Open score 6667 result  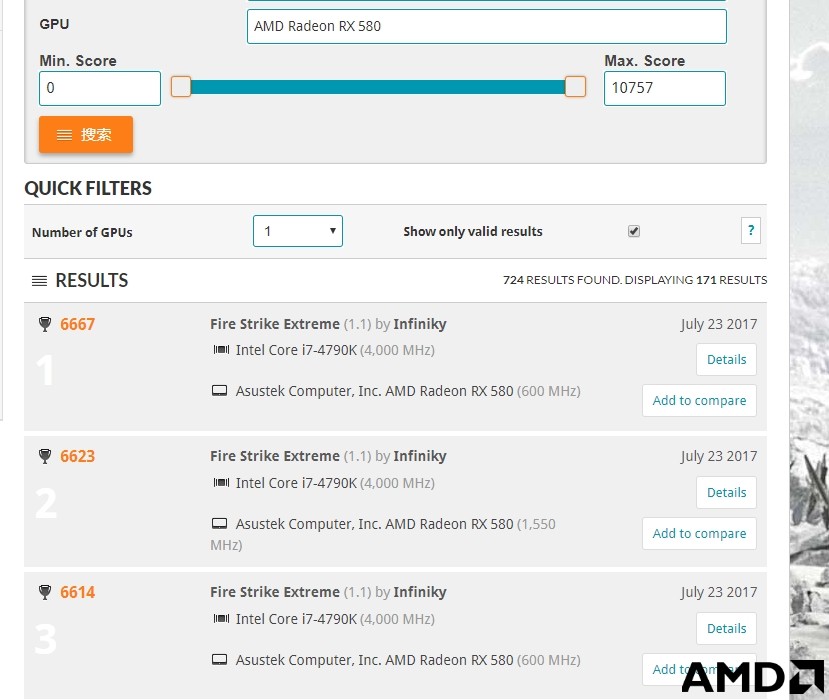coord(77,324)
